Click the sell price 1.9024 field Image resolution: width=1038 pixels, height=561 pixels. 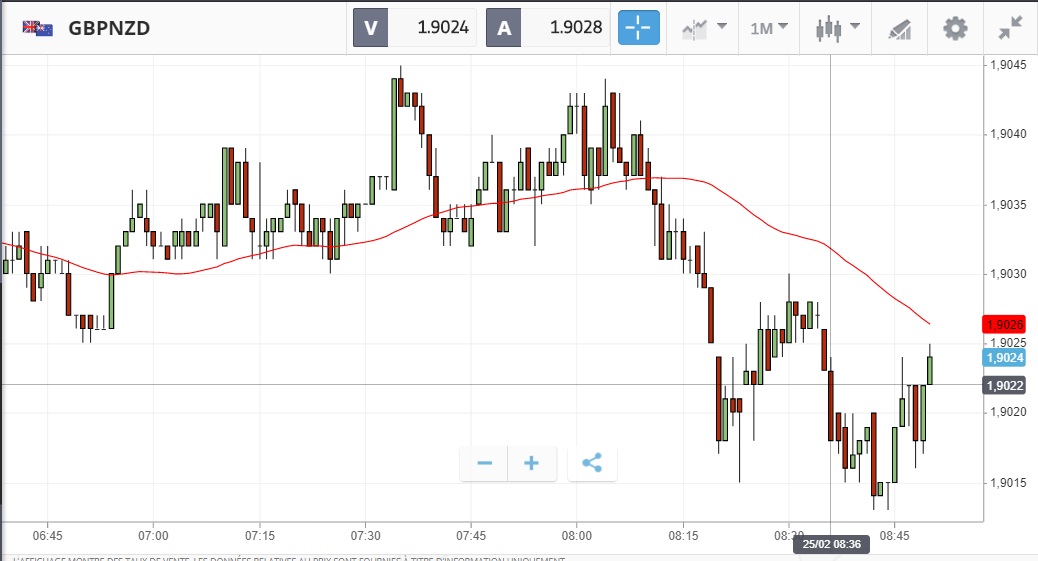click(431, 28)
